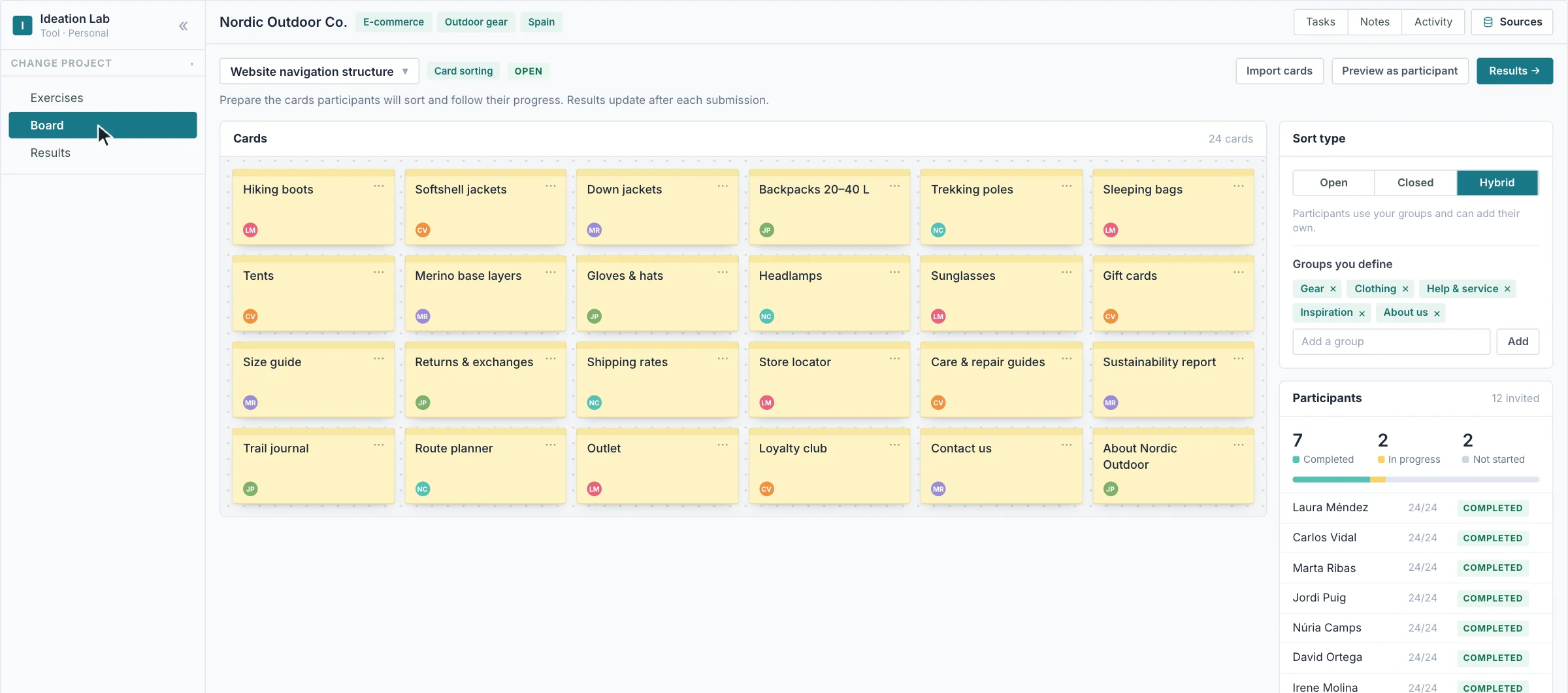Image resolution: width=1568 pixels, height=693 pixels.
Task: Select participant Laura Méndez row
Action: pyautogui.click(x=1415, y=508)
